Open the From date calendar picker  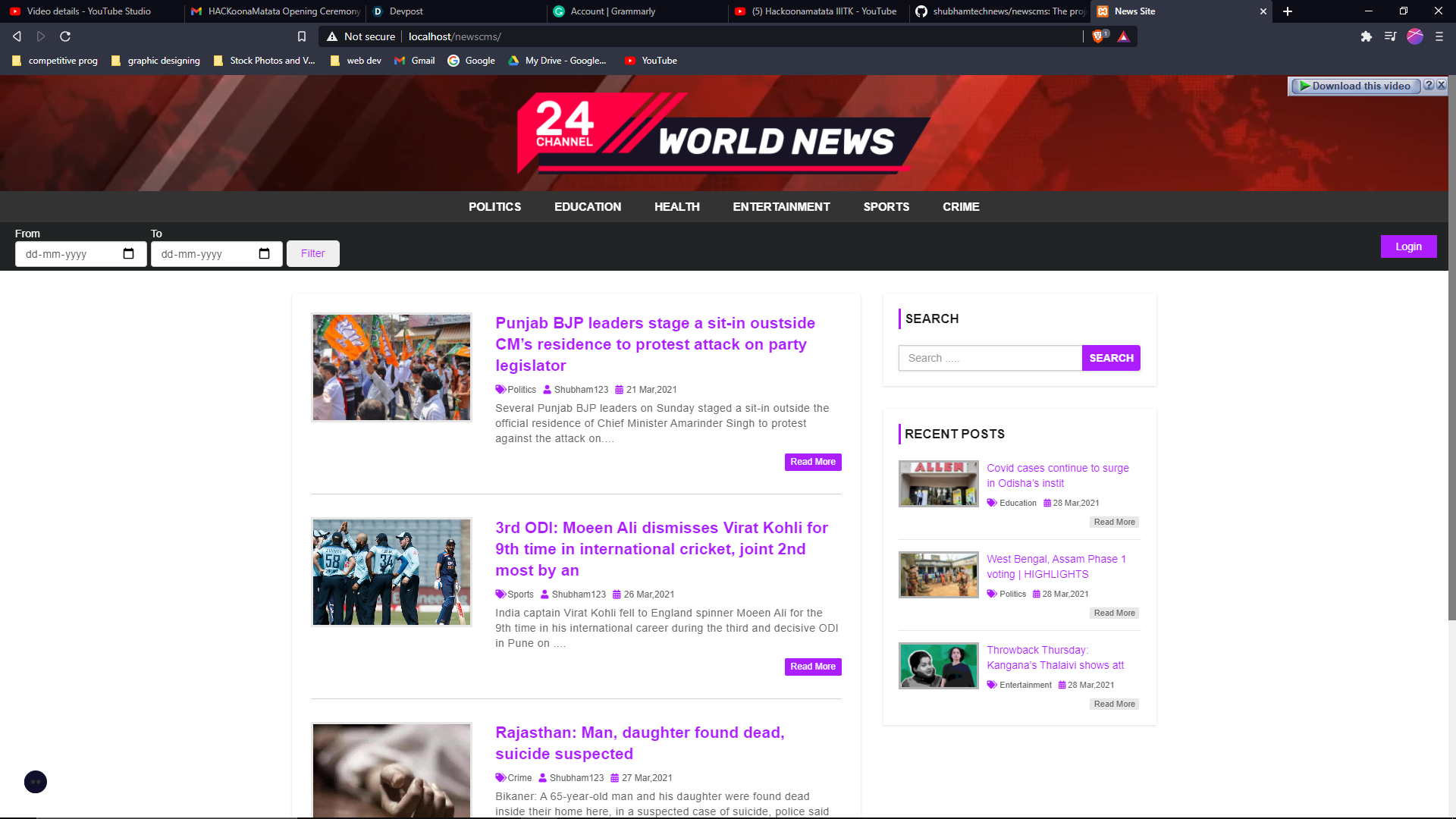(129, 254)
